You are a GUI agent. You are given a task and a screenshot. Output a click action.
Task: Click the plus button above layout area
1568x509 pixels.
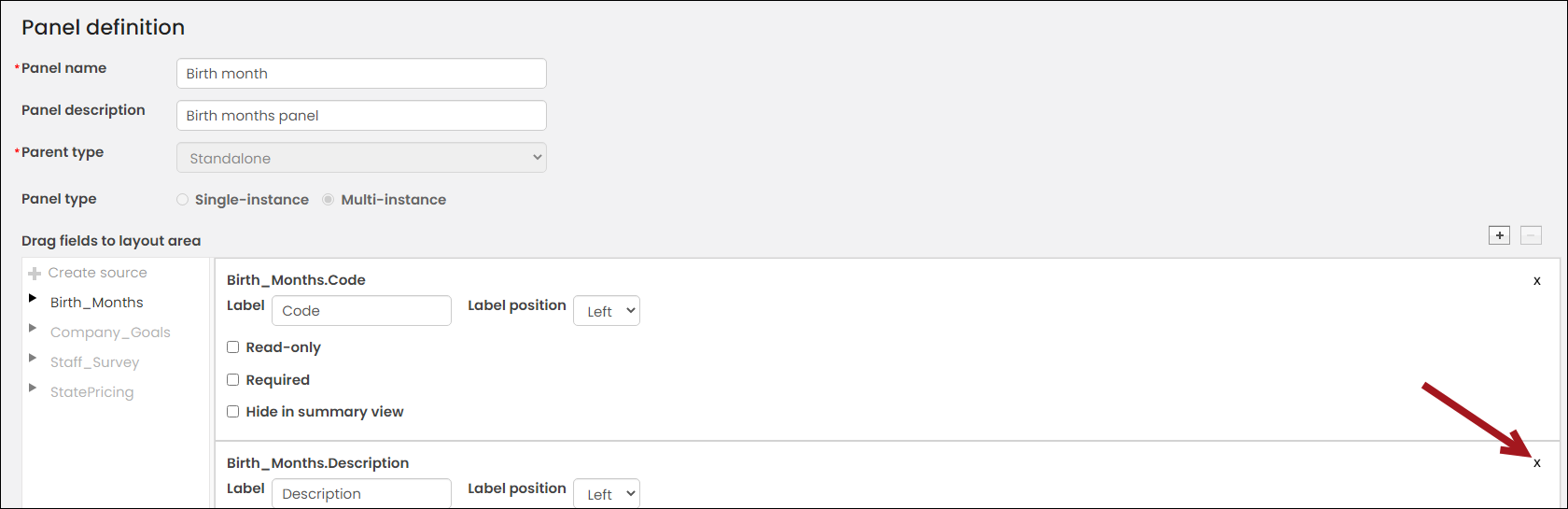[1499, 235]
